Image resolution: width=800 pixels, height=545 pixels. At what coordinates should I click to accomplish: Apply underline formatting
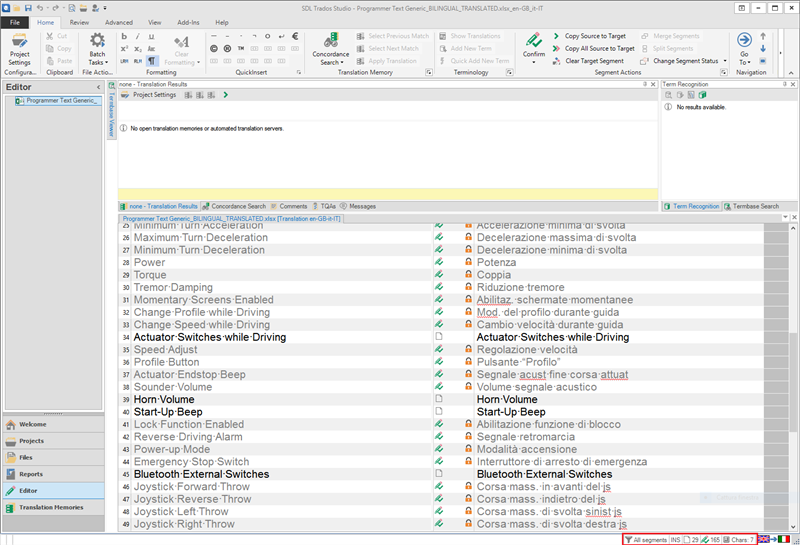151,36
